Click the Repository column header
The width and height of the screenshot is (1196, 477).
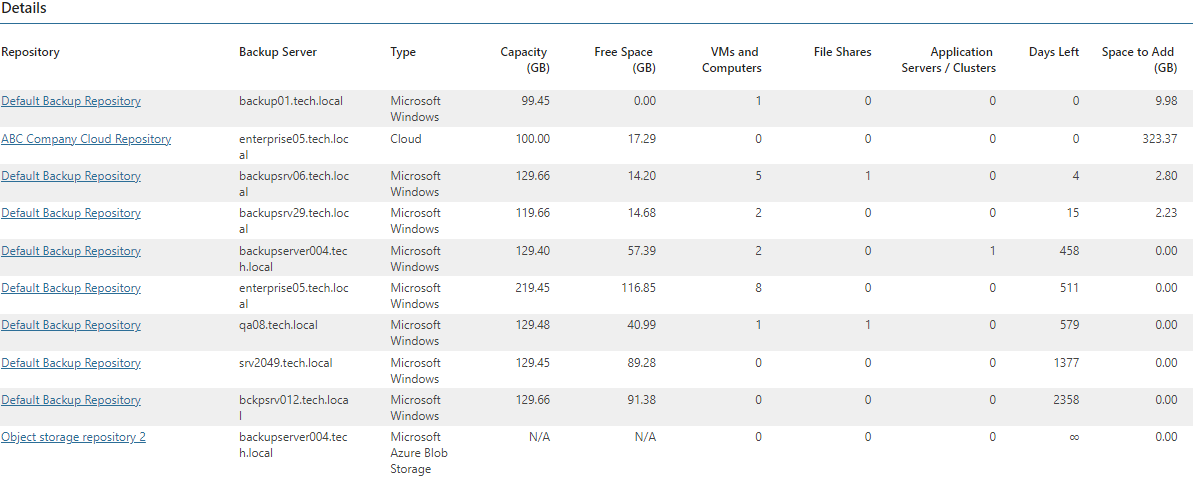coord(31,52)
